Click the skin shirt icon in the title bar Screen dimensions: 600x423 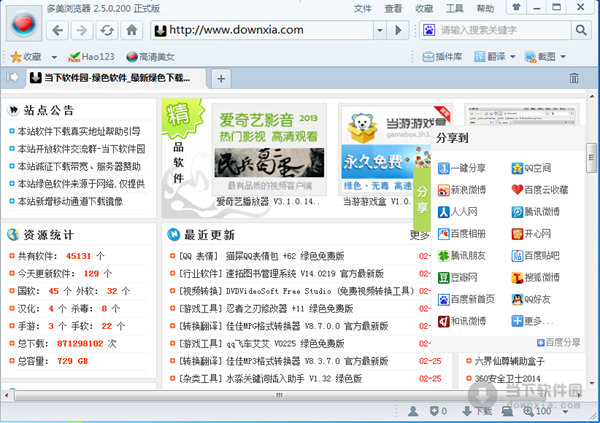click(x=516, y=7)
